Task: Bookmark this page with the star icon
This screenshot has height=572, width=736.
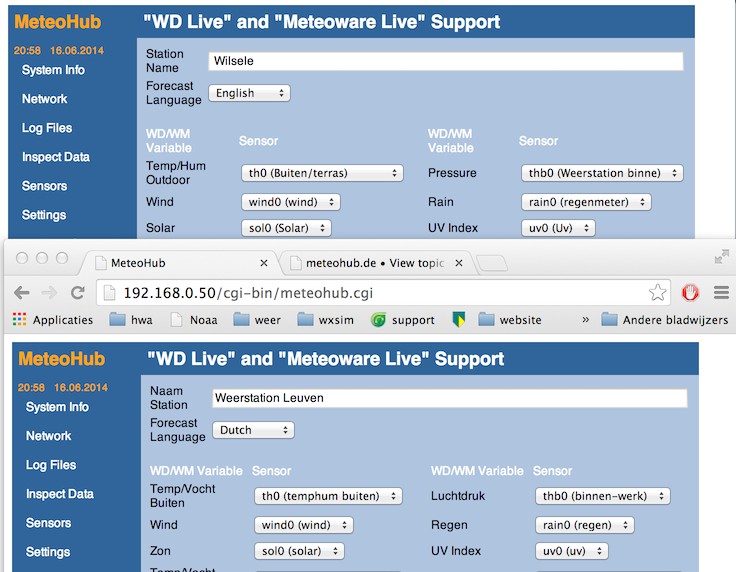Action: tap(657, 293)
